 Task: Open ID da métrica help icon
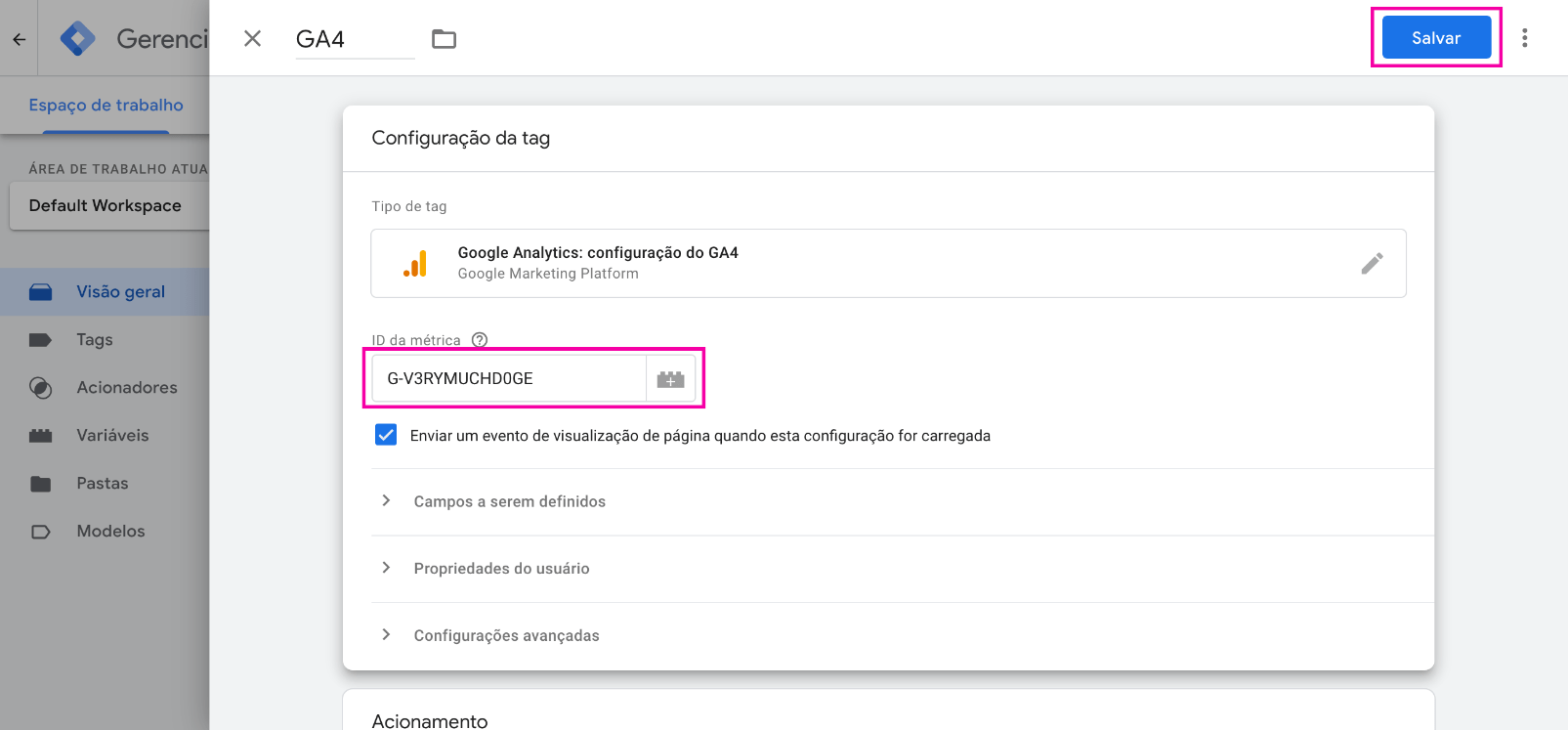(479, 340)
